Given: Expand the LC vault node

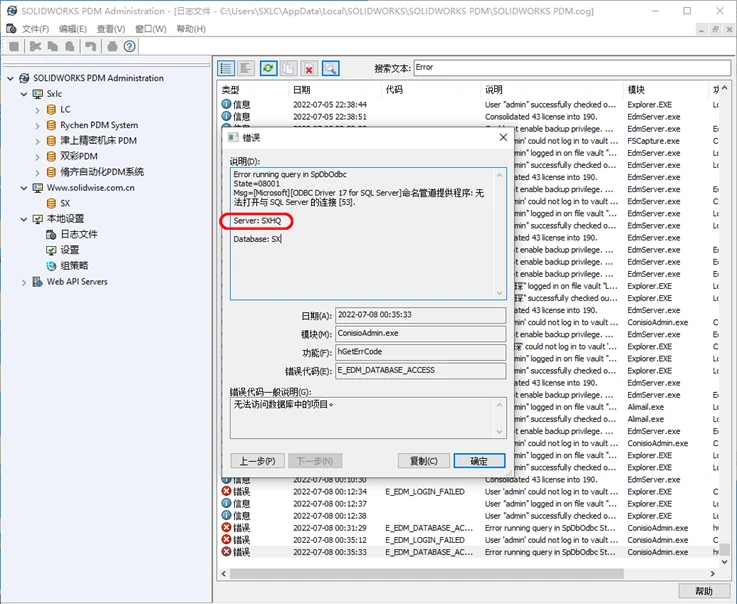Looking at the screenshot, I should coord(38,110).
